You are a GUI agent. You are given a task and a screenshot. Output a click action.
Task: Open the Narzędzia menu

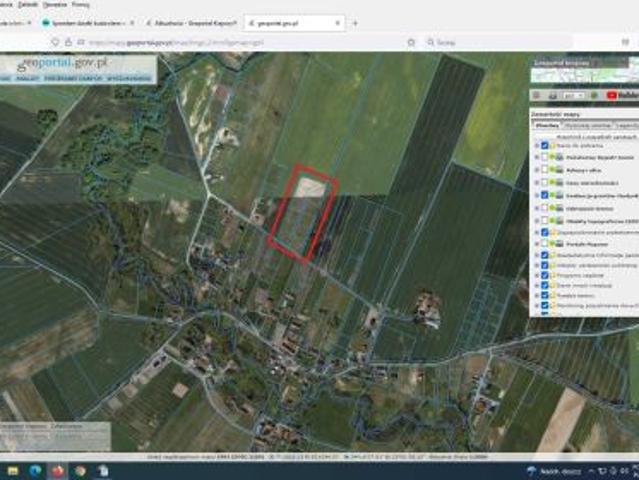click(x=55, y=4)
